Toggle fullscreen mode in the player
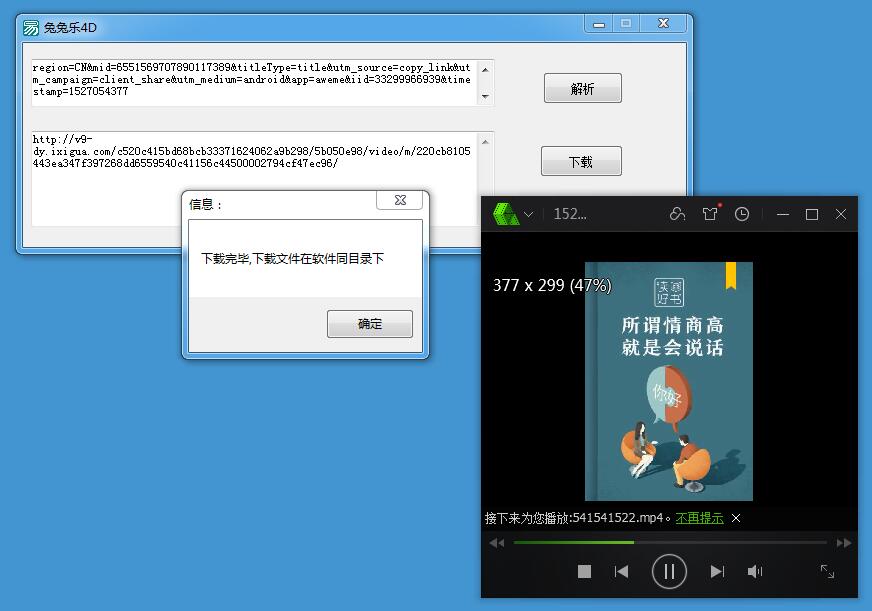The width and height of the screenshot is (872, 611). (827, 571)
